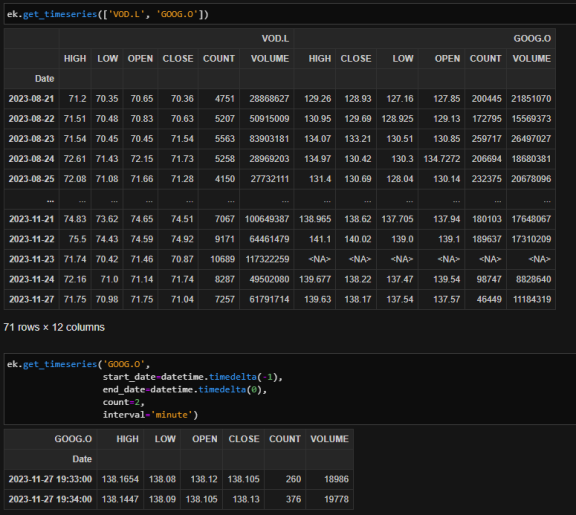The image size is (576, 515).
Task: Click the minute volume value 18986
Action: pos(336,479)
